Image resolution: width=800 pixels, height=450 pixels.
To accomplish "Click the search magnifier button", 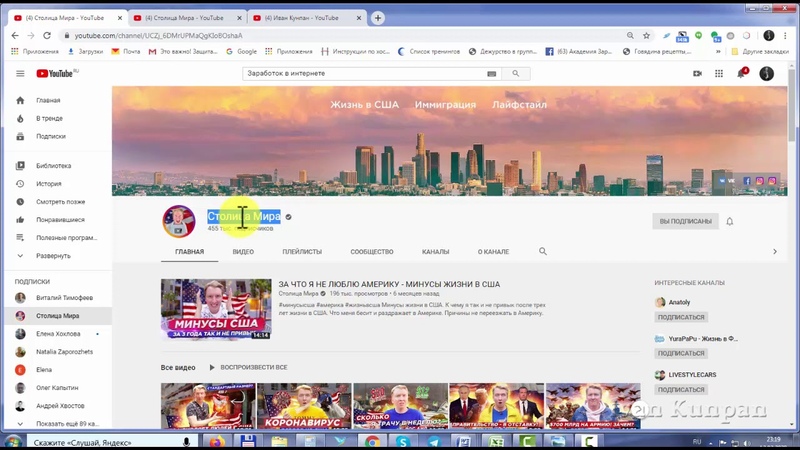I will (x=516, y=74).
